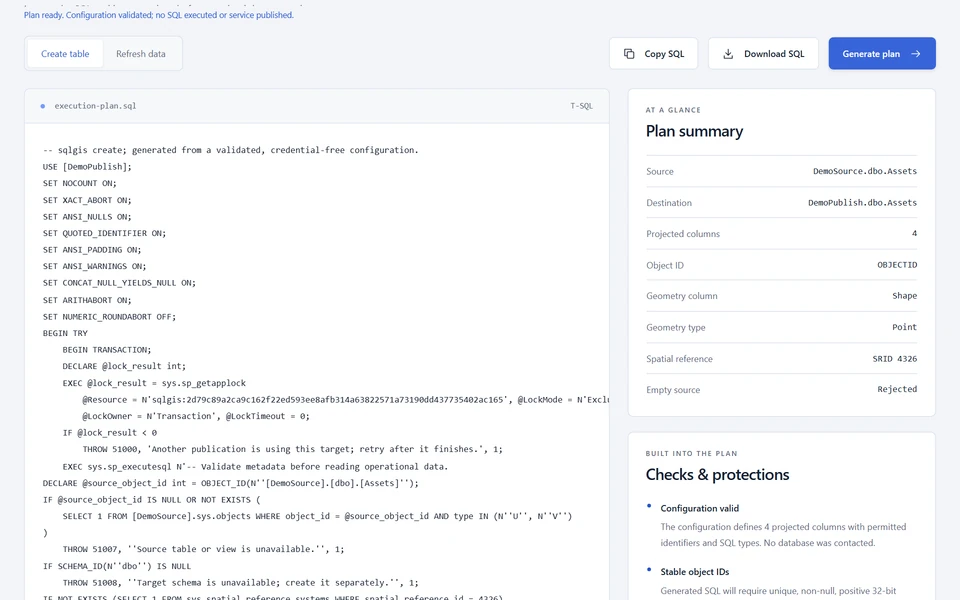Click the SET NUMERIC_ROUNDABORT OFF; line
Viewport: 960px width, 600px height.
(x=109, y=317)
